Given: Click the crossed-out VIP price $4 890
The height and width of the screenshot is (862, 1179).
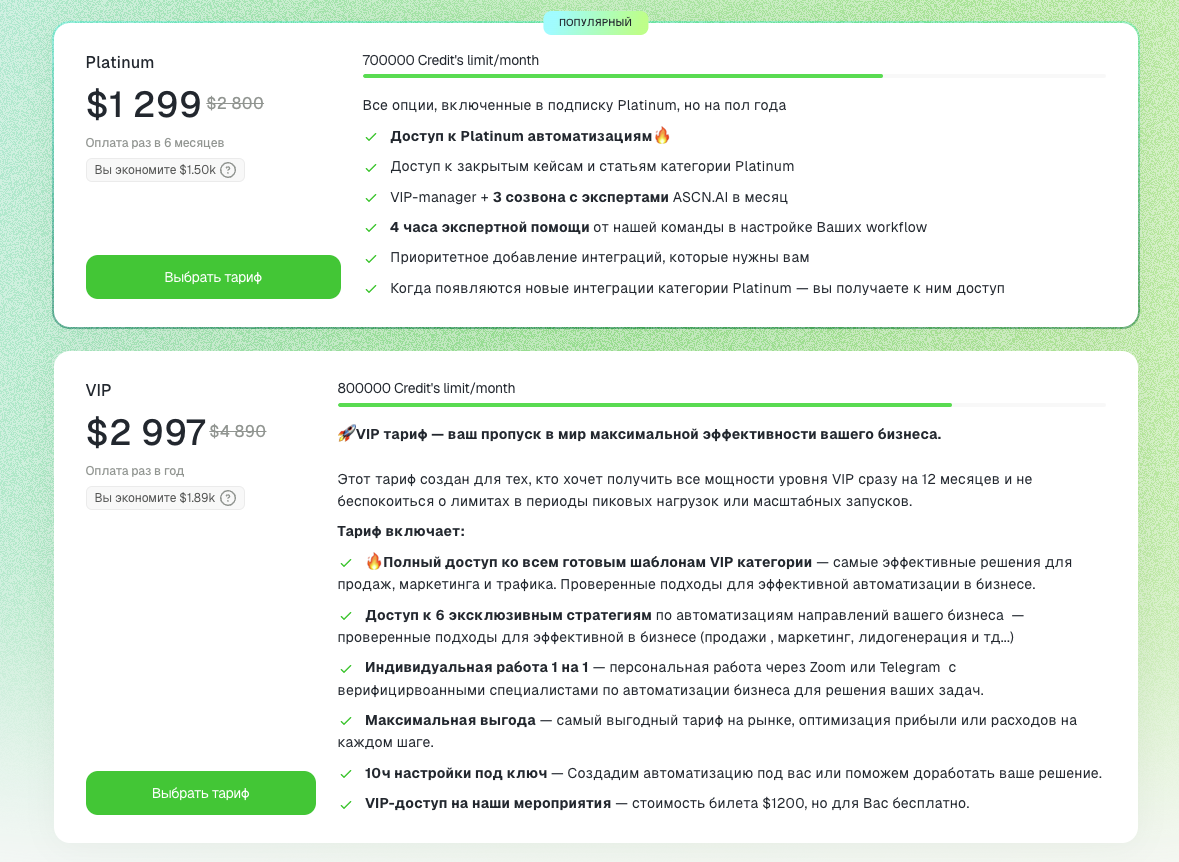Looking at the screenshot, I should click(x=238, y=432).
